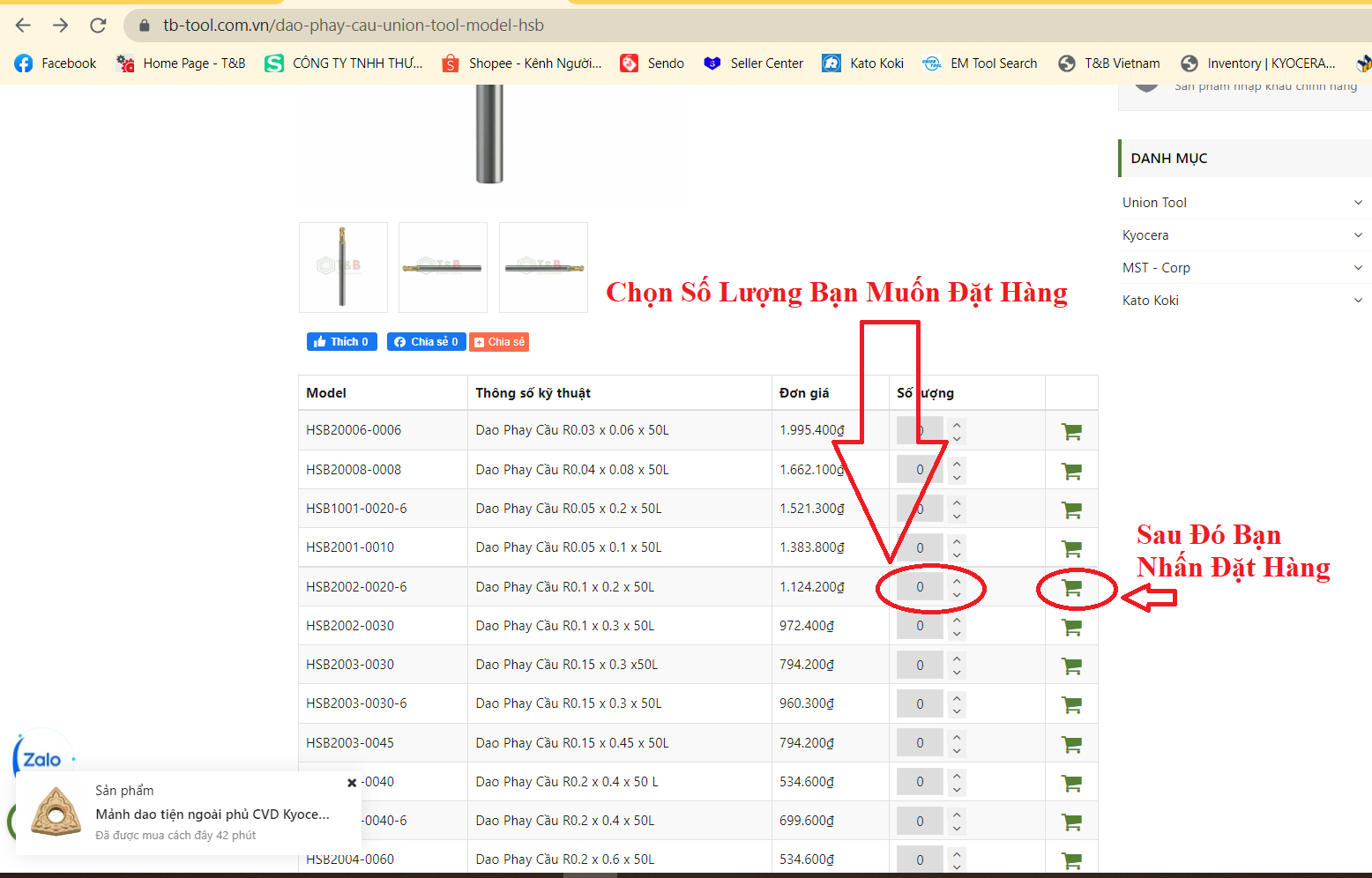The height and width of the screenshot is (878, 1372).
Task: Click price 972.400₫
Action: click(807, 626)
